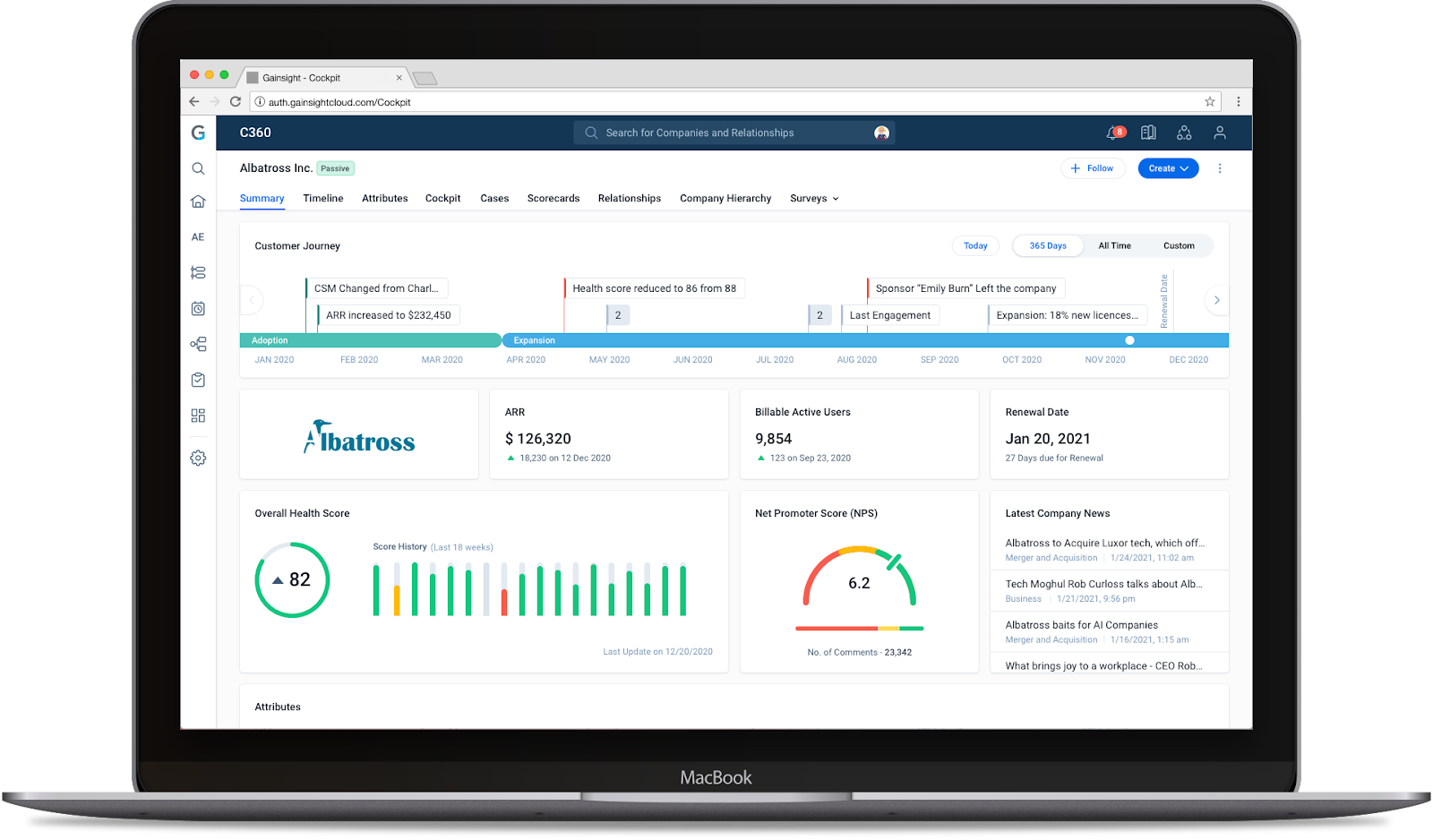The image size is (1433, 840).
Task: Click the Follow button
Action: 1093,168
